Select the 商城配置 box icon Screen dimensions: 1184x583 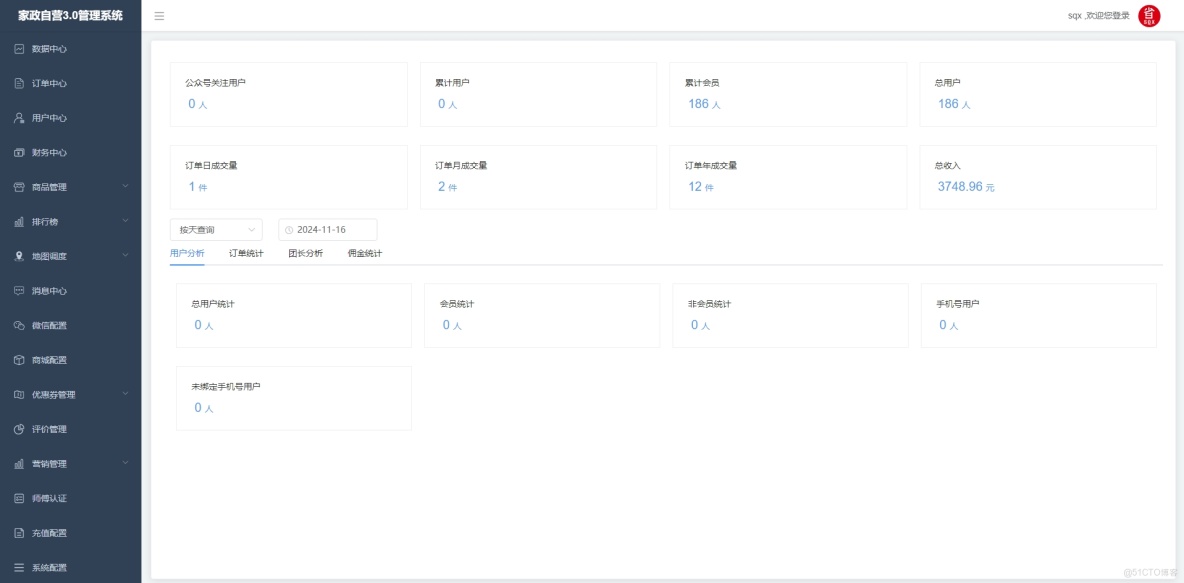click(x=20, y=360)
